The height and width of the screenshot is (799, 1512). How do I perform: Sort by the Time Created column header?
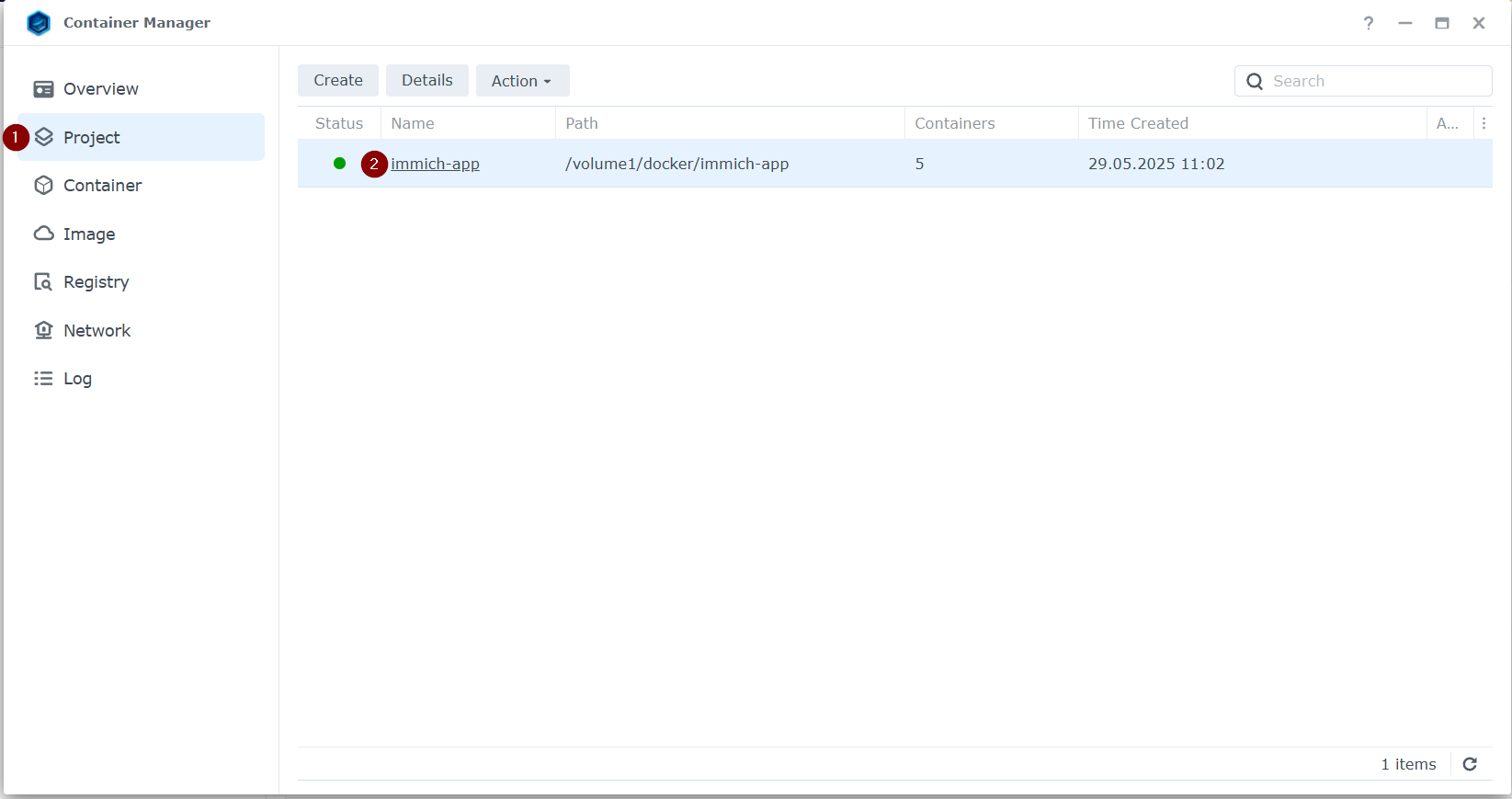point(1252,123)
